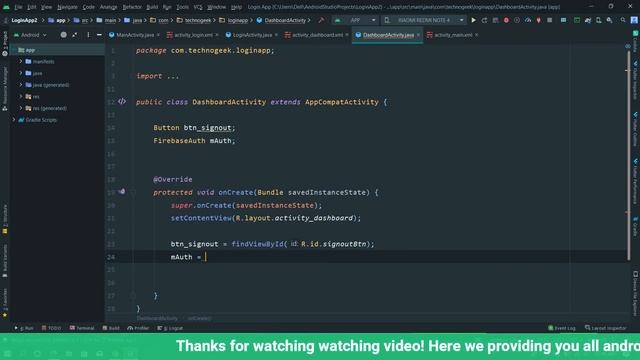Open the VCS menu
The image size is (640, 360).
(x=198, y=7)
